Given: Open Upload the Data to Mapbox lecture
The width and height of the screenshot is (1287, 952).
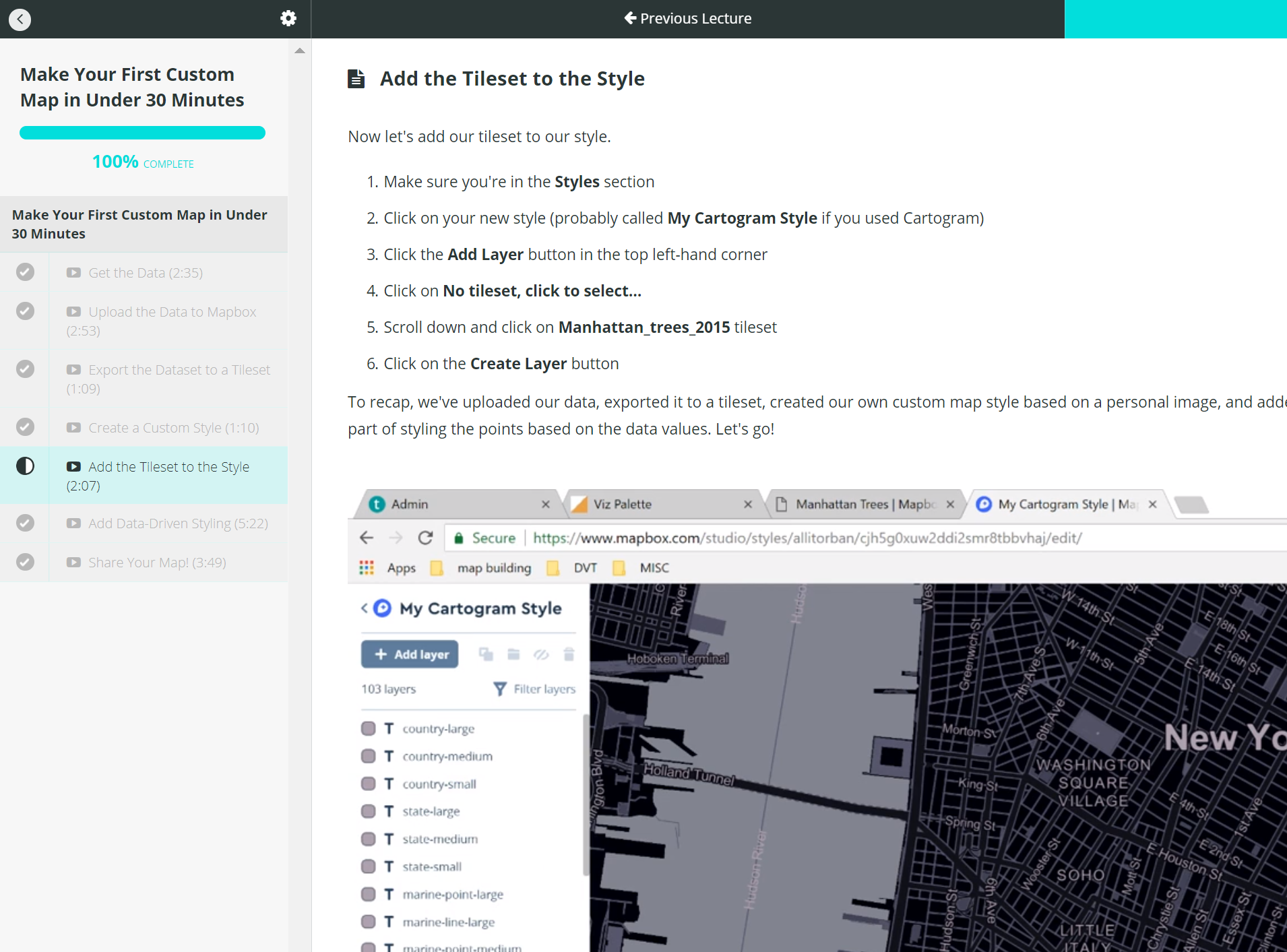Looking at the screenshot, I should tap(162, 321).
